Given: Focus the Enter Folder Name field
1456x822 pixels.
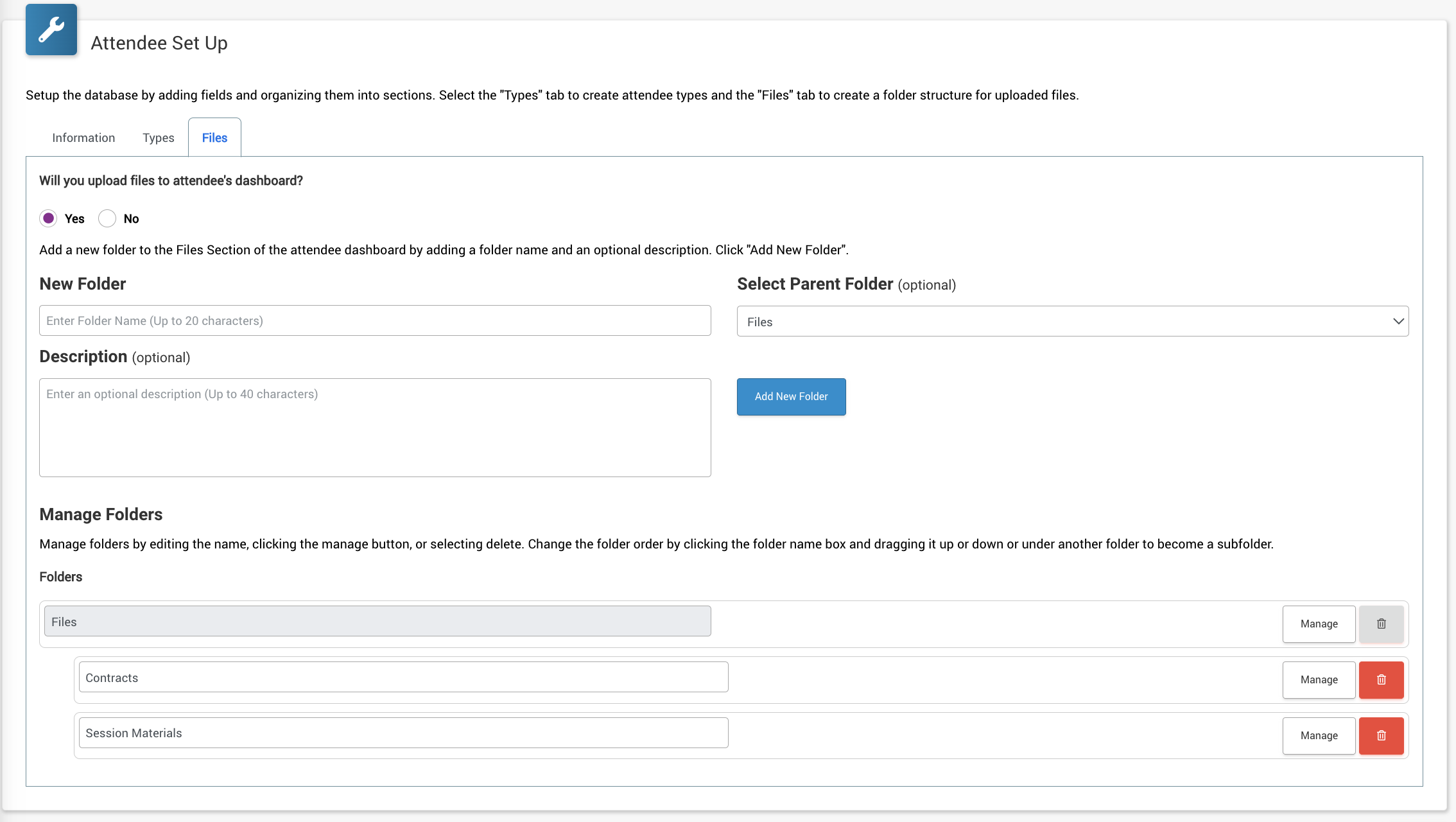Looking at the screenshot, I should click(x=375, y=320).
